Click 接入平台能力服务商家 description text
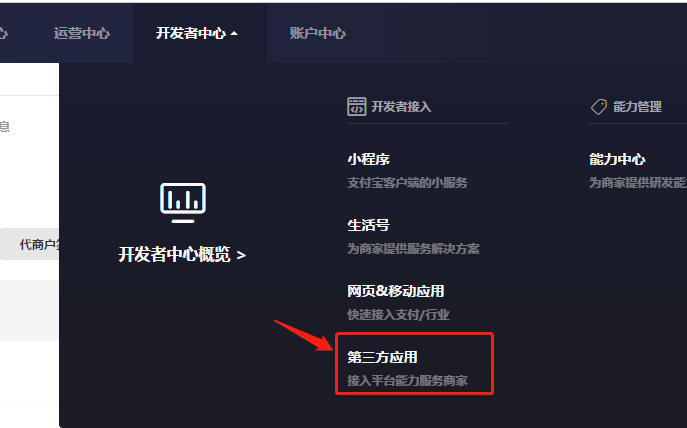687x428 pixels. (x=407, y=381)
